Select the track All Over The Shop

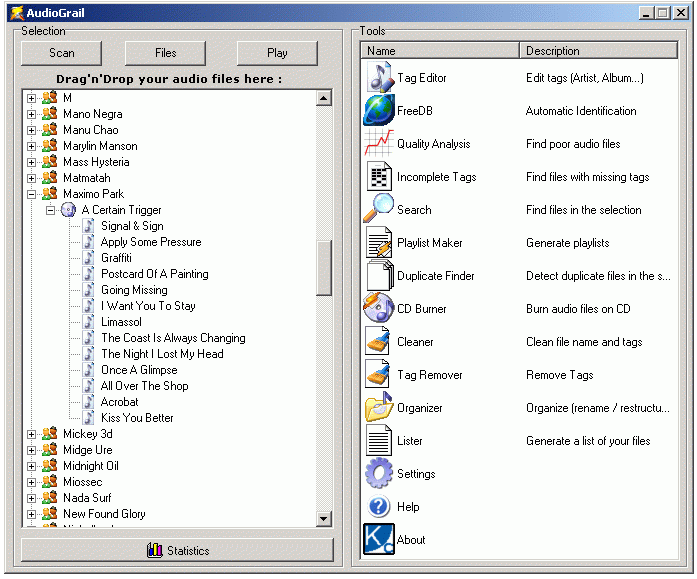pyautogui.click(x=144, y=386)
